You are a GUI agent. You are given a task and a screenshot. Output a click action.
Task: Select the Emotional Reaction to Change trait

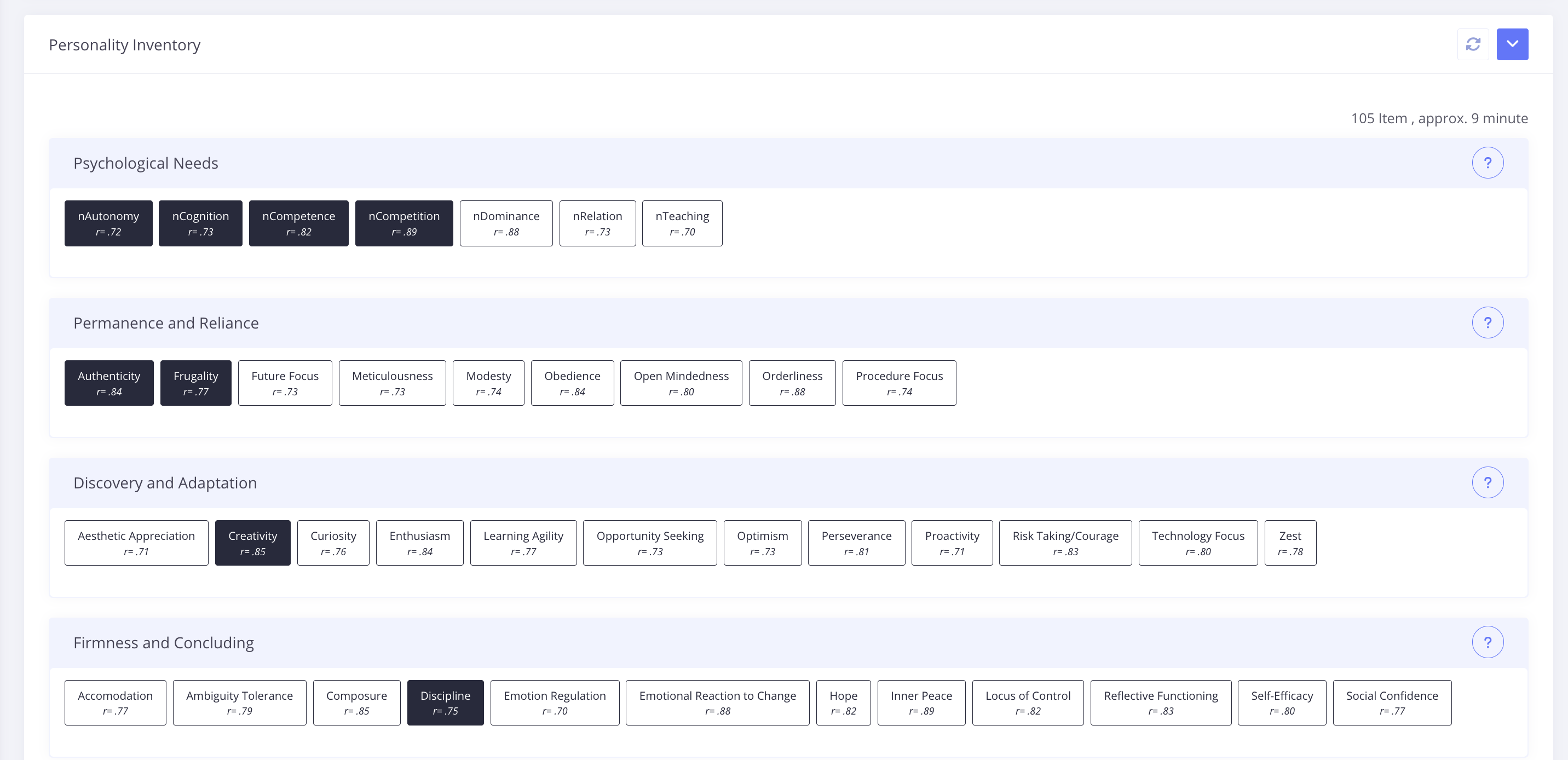click(x=717, y=703)
